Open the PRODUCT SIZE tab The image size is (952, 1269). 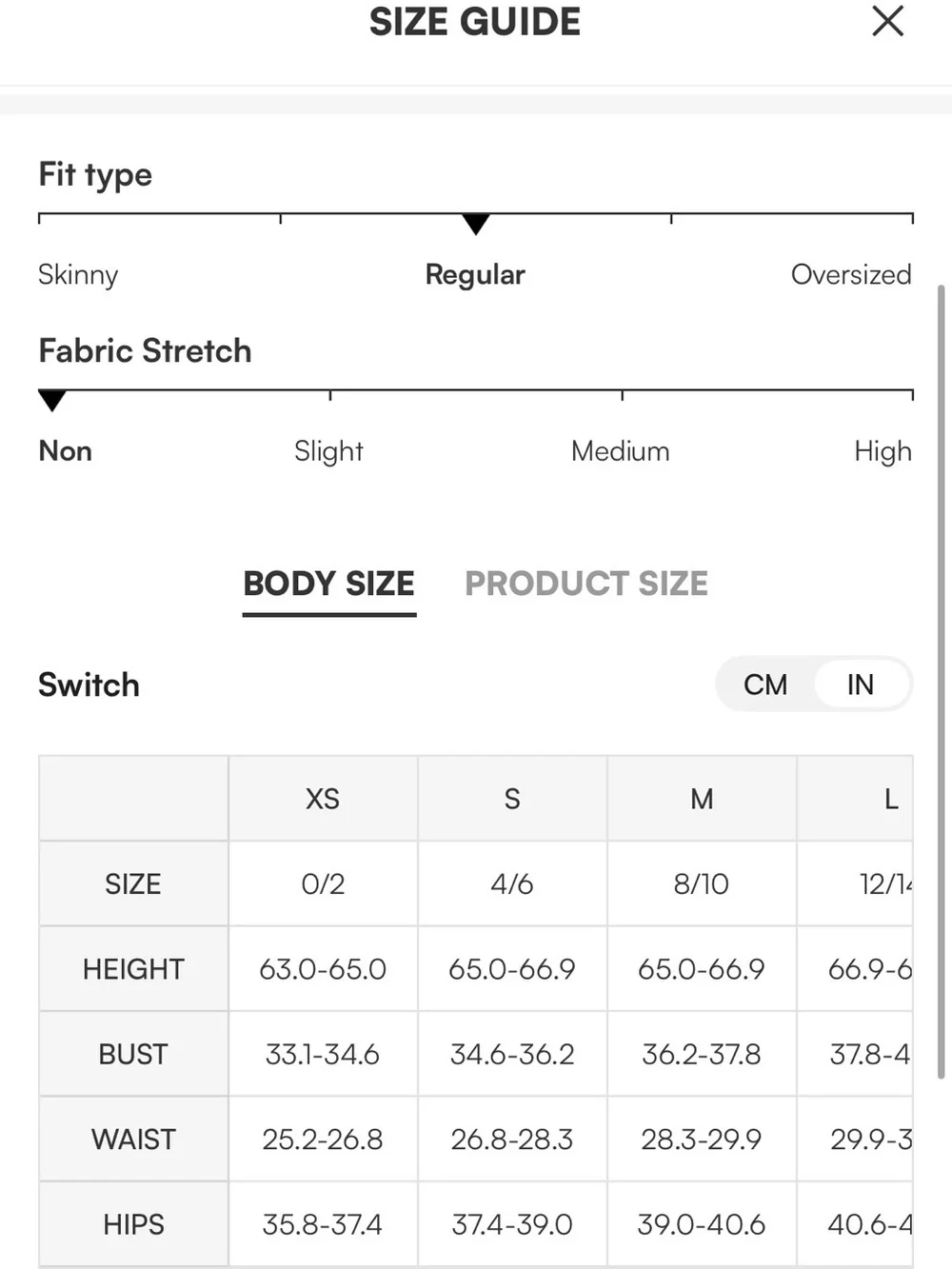tap(586, 584)
